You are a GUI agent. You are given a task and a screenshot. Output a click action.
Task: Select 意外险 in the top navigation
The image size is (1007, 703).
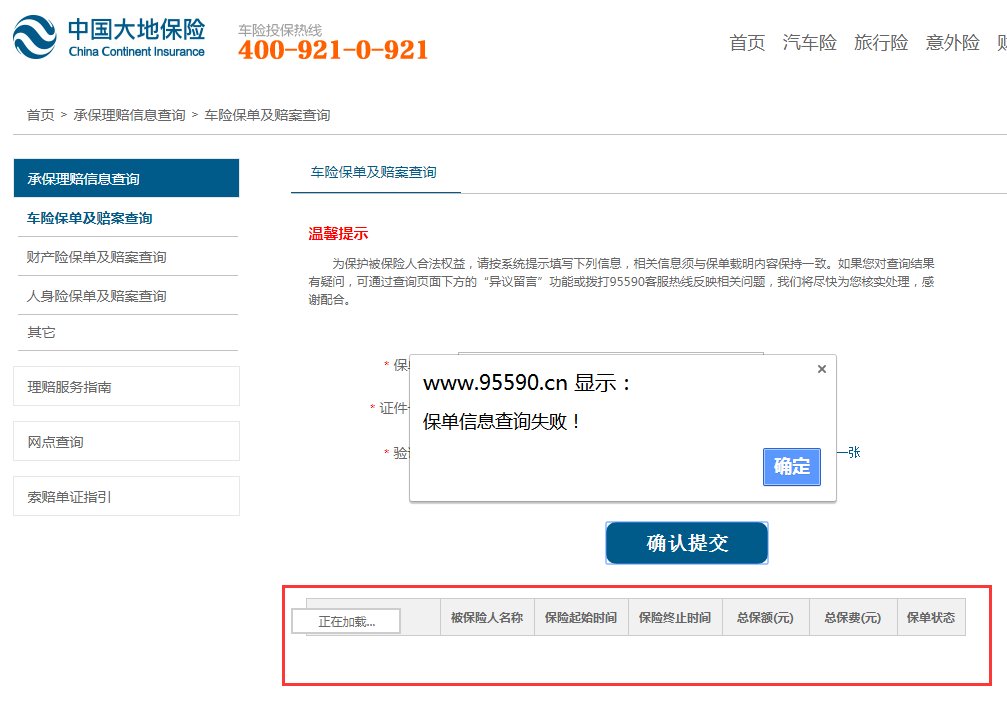tap(952, 43)
